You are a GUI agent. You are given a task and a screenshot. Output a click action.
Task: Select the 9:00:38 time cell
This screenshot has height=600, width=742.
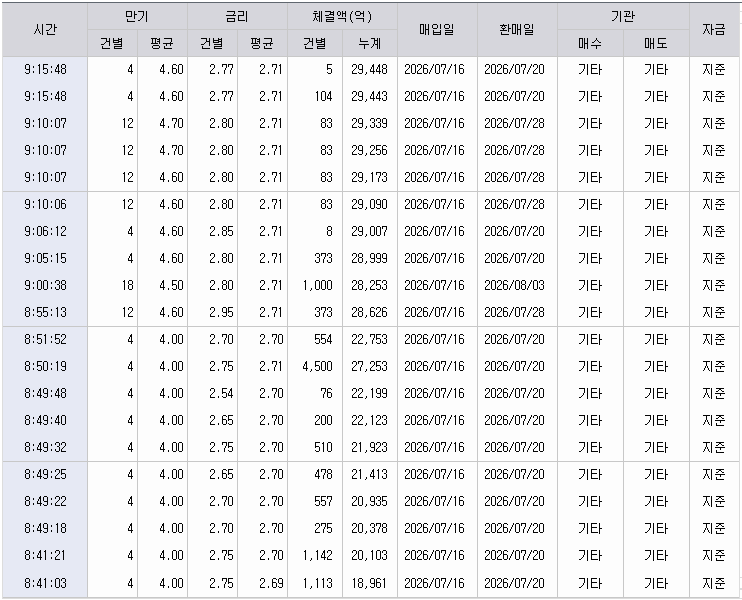point(45,285)
